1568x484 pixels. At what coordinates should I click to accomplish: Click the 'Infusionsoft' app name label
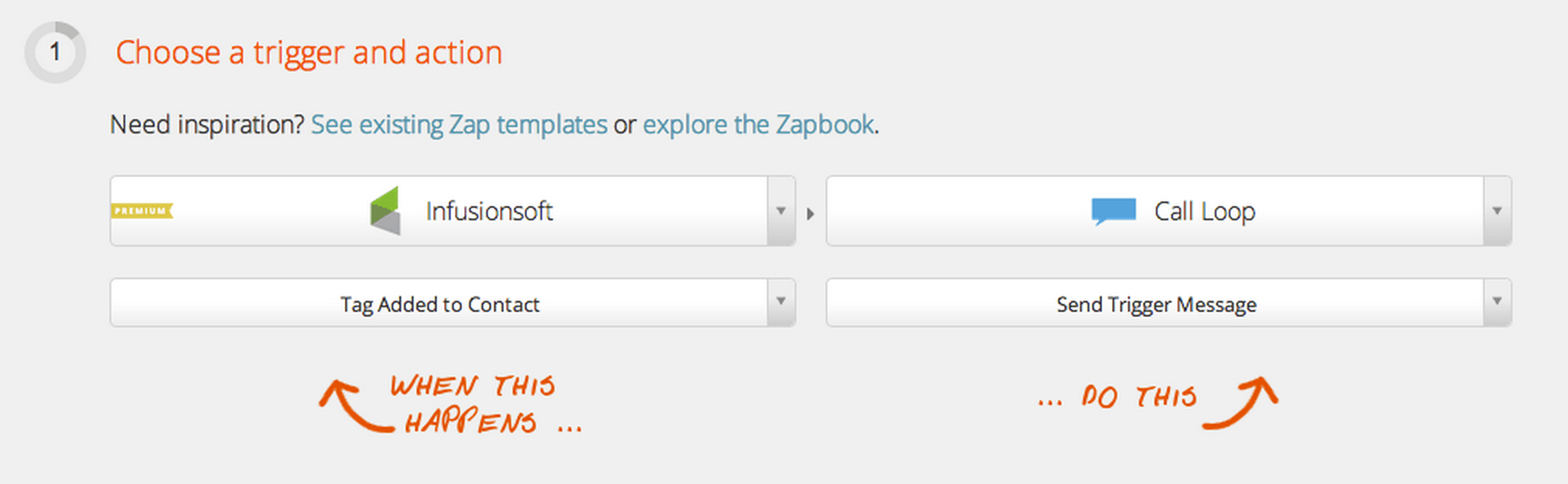point(489,211)
